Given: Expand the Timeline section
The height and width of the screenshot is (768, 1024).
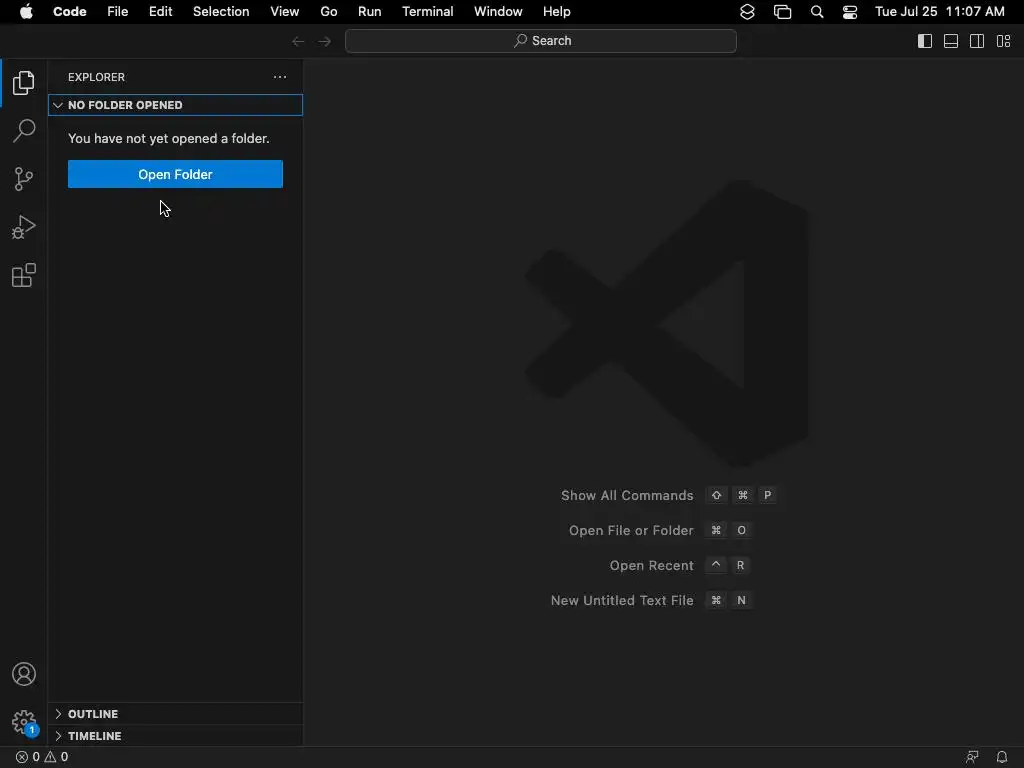Looking at the screenshot, I should point(175,735).
